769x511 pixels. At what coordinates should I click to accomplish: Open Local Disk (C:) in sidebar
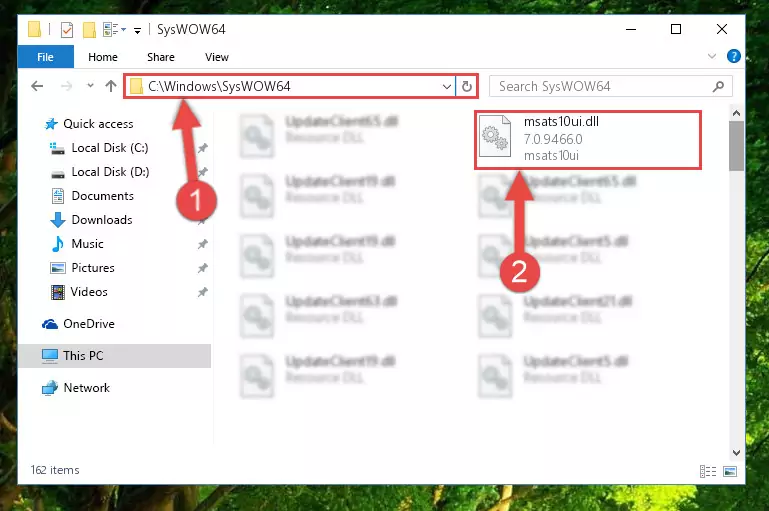(x=110, y=148)
